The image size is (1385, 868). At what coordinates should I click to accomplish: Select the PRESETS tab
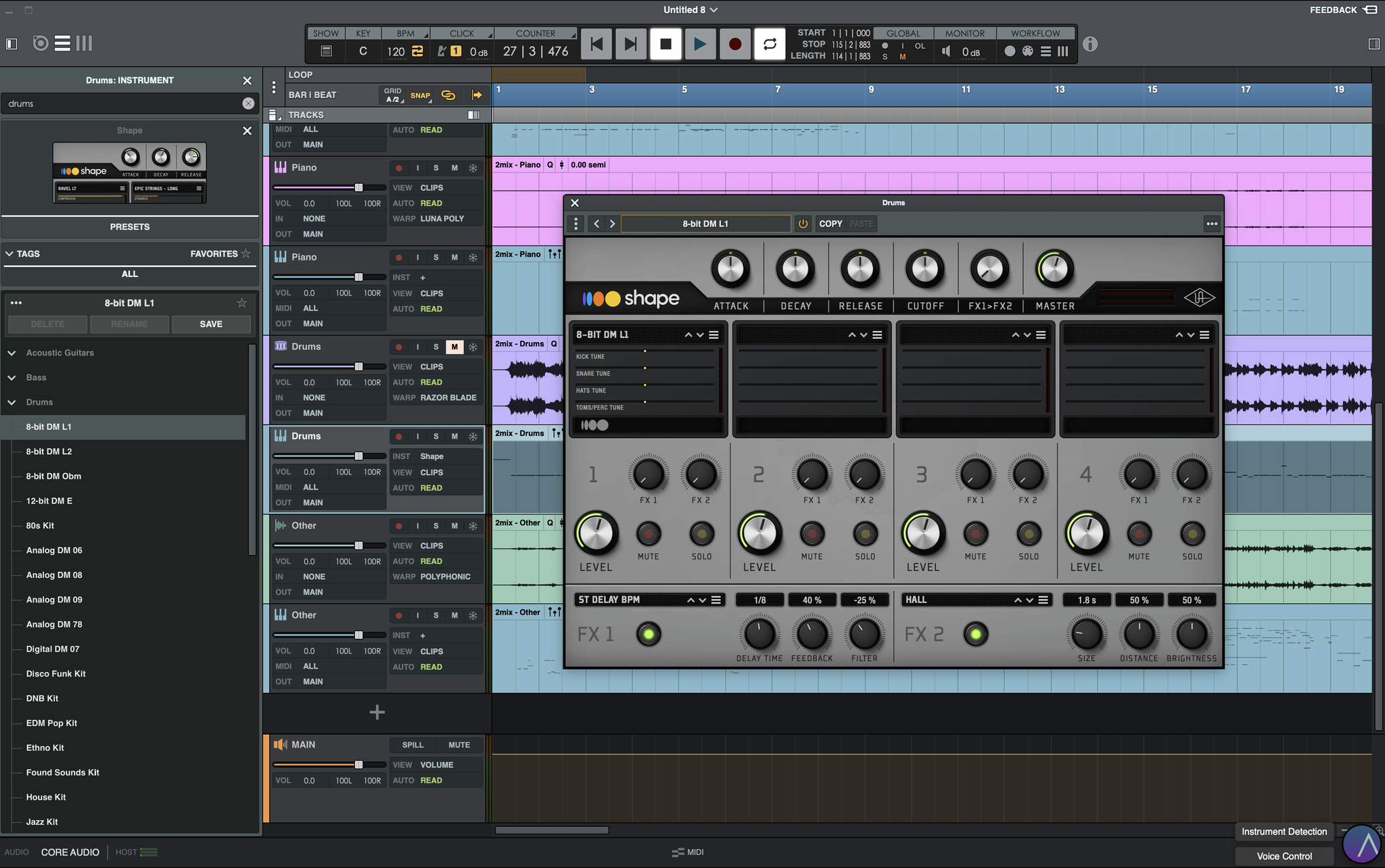coord(130,226)
